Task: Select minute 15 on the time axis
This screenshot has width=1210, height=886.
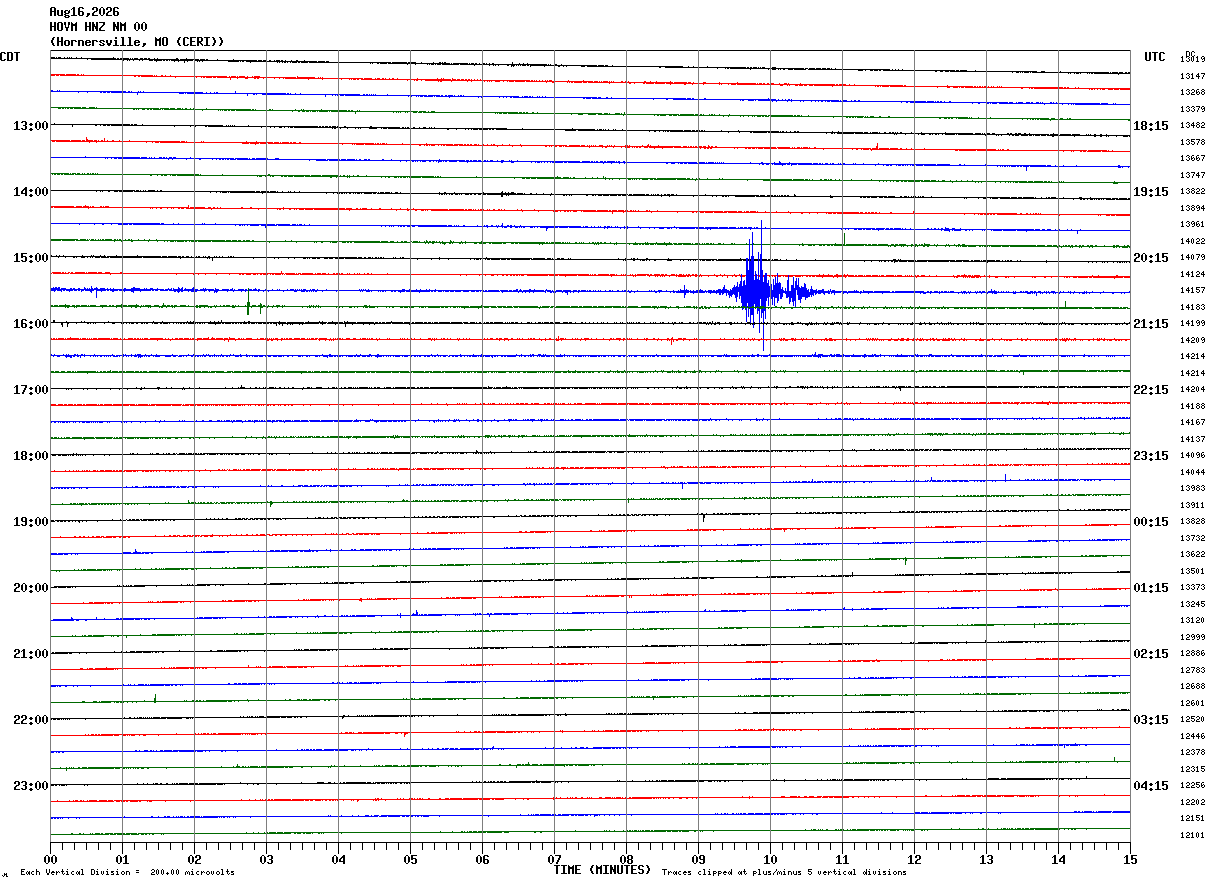Action: click(x=1130, y=859)
